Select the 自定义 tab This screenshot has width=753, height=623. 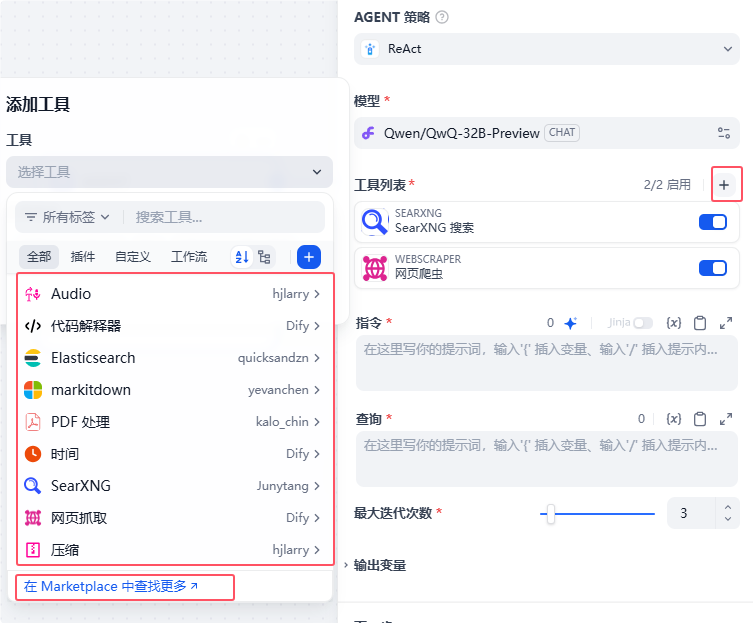pos(133,257)
